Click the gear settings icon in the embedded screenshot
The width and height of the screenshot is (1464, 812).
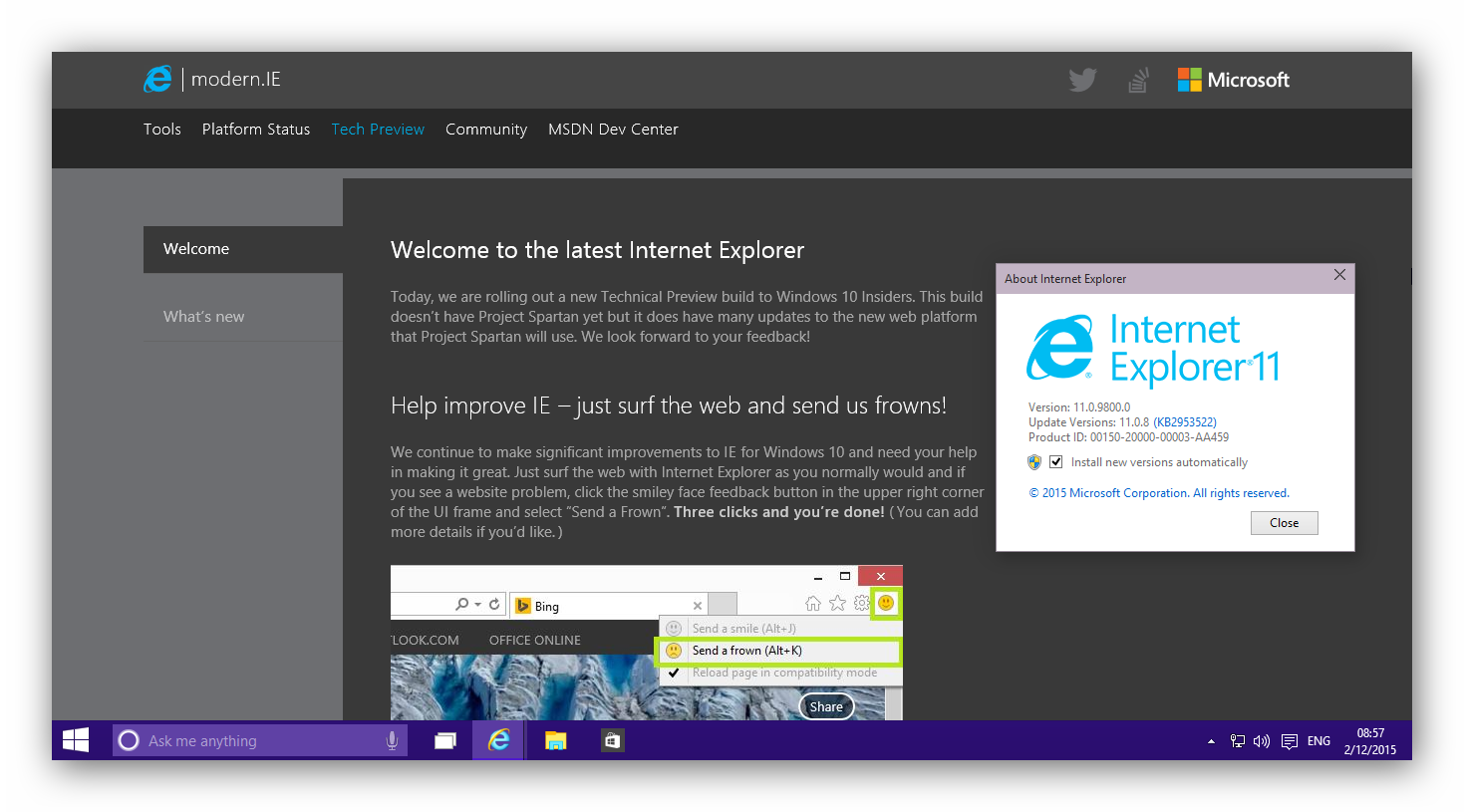point(862,603)
